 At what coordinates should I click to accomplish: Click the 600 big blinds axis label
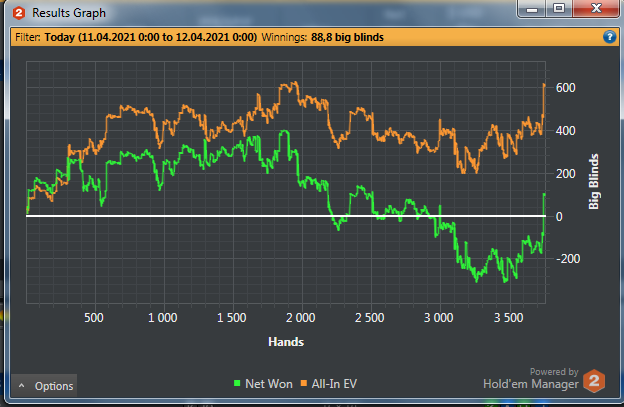pyautogui.click(x=566, y=88)
